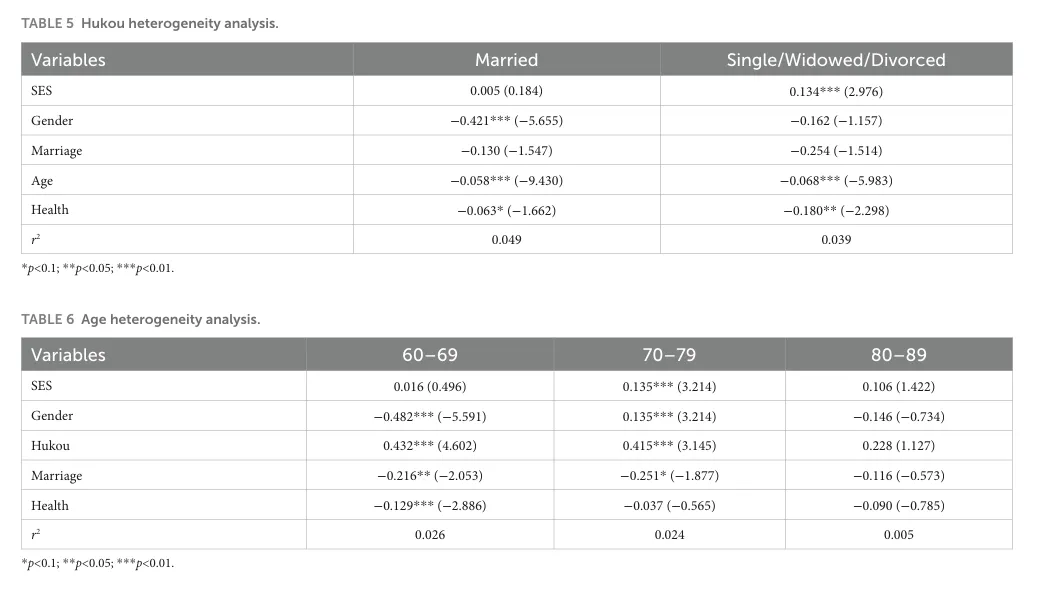Select the 70–79 column header

pyautogui.click(x=669, y=355)
